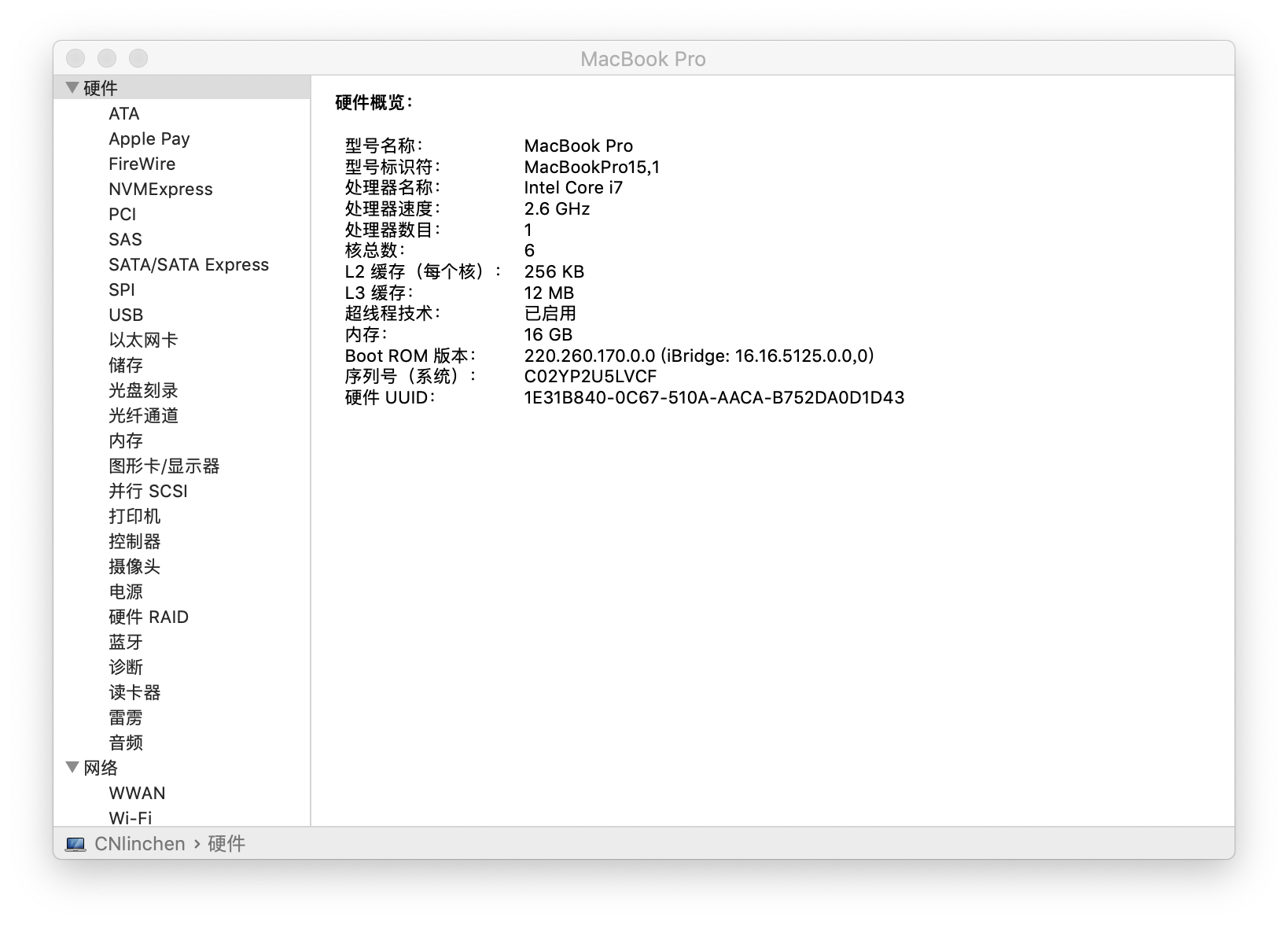Collapse the 网络 disclosure triangle
This screenshot has height=925, width=1288.
click(72, 767)
